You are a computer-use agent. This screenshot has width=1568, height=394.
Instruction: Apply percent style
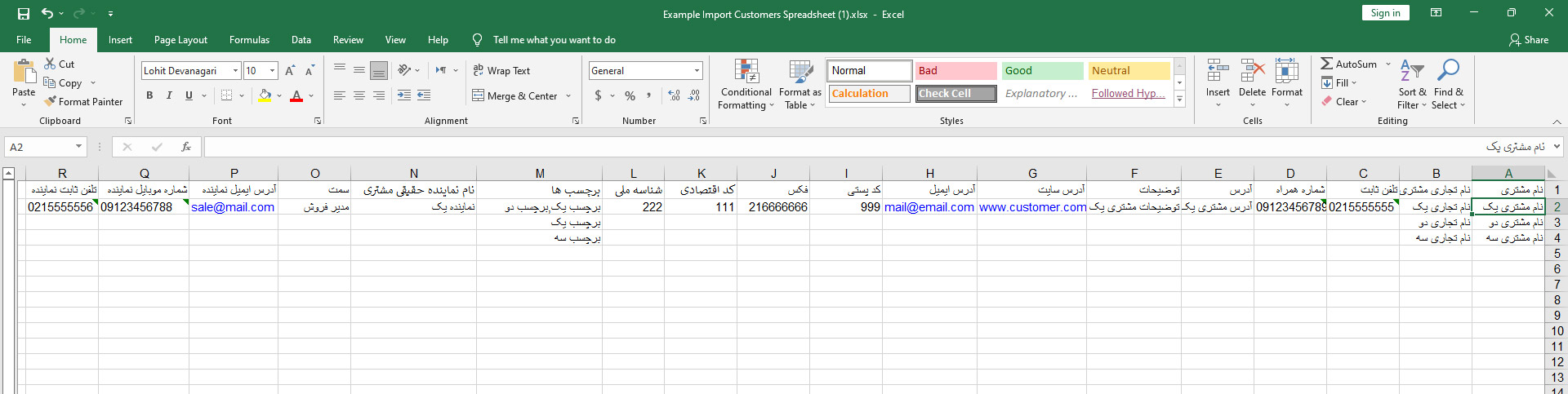coord(630,95)
